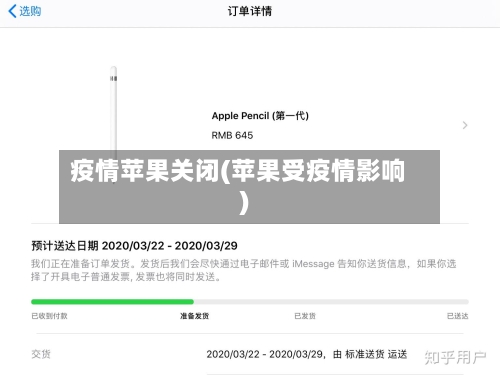The width and height of the screenshot is (500, 375).
Task: Tap the delivery date range with 标准送货
Action: [x=307, y=354]
